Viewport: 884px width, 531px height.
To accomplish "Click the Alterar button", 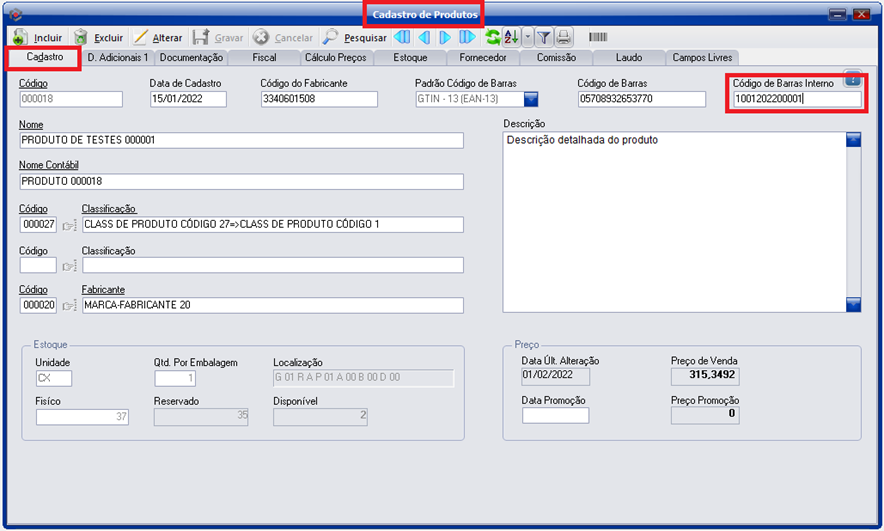I will (157, 38).
